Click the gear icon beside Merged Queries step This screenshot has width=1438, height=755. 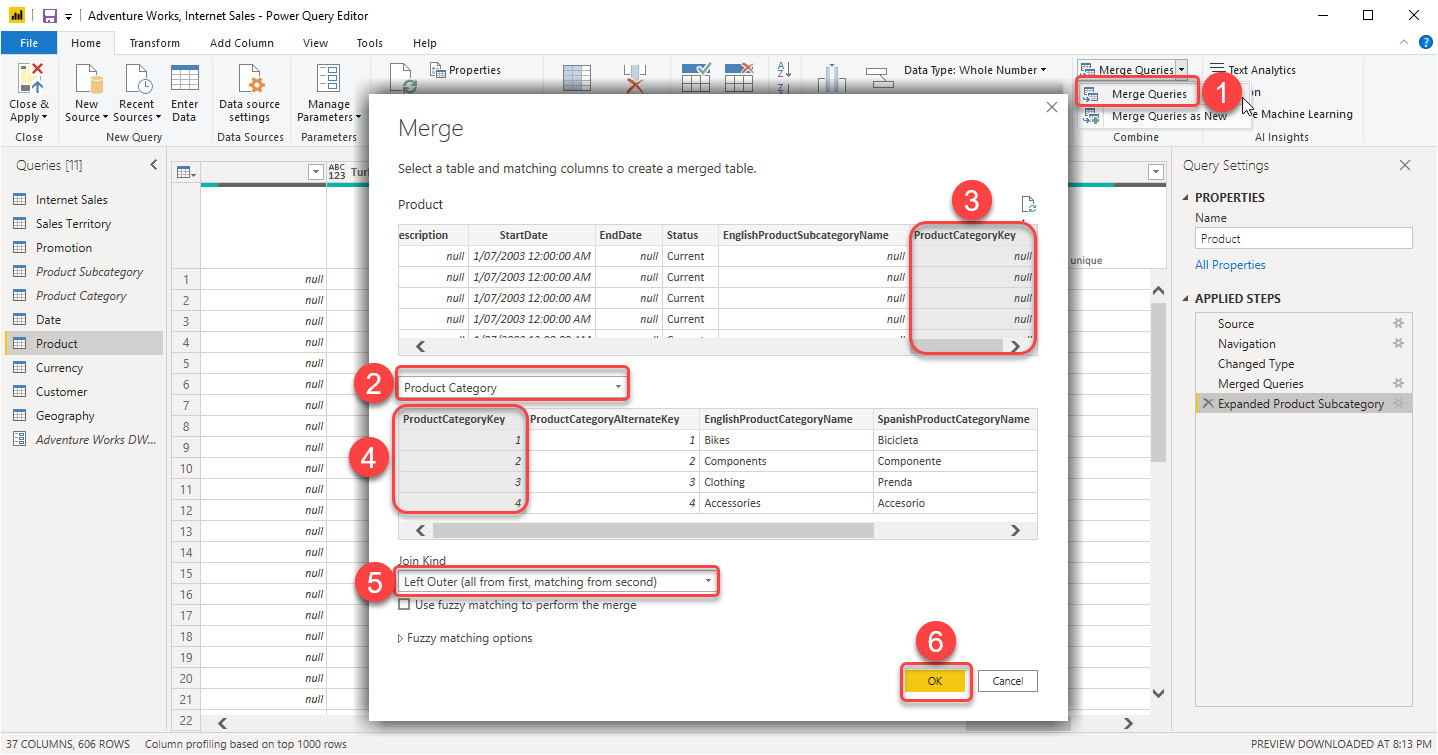(1399, 384)
